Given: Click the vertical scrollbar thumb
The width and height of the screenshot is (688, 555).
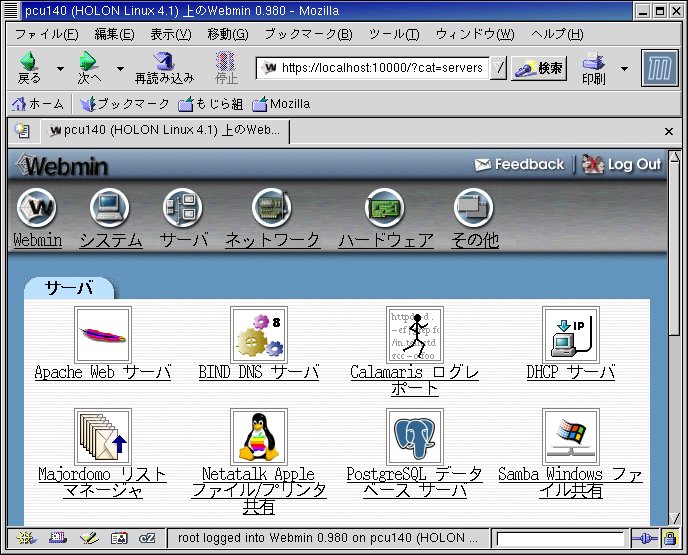Looking at the screenshot, I should click(674, 248).
